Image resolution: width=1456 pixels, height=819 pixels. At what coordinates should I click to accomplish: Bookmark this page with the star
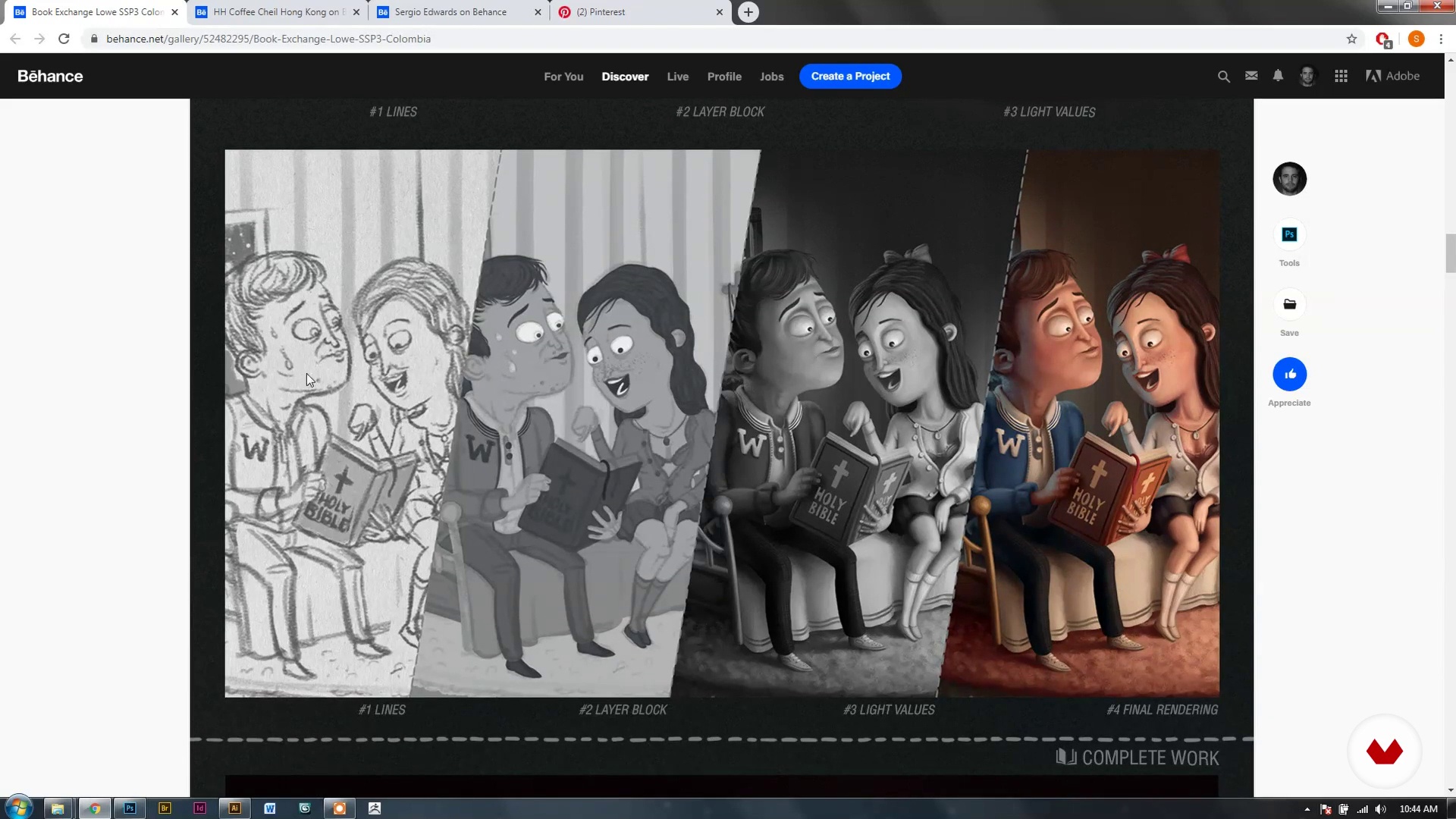1351,39
